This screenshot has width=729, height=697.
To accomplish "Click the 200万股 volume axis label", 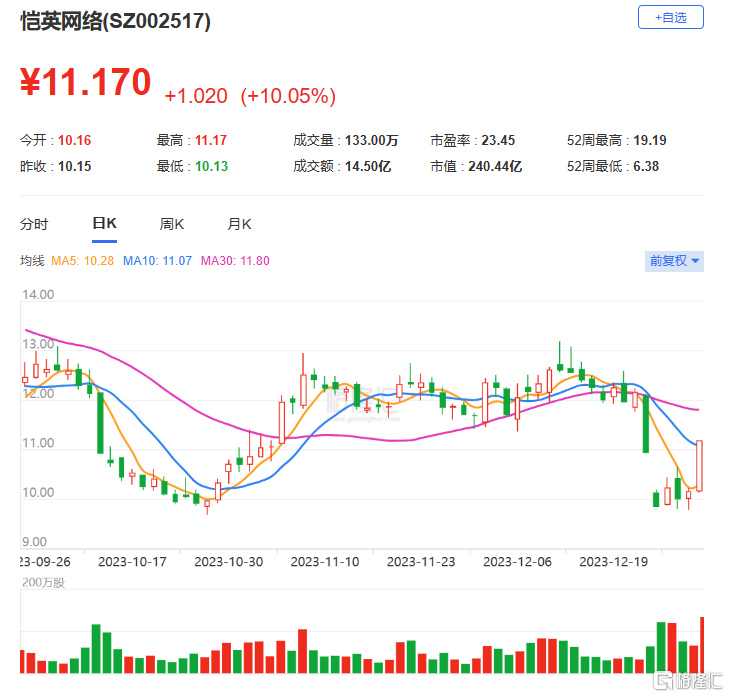I will point(43,582).
